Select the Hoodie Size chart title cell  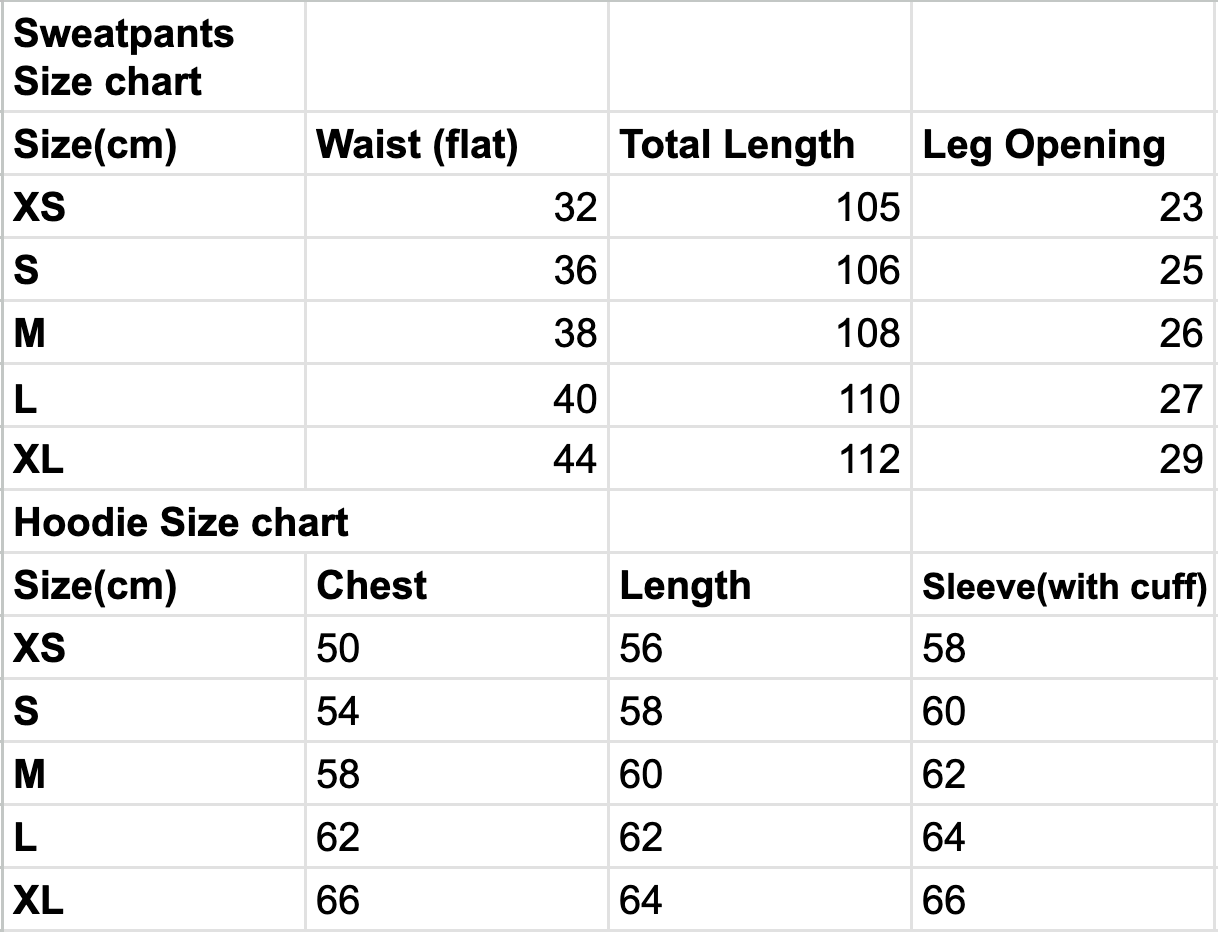click(181, 522)
